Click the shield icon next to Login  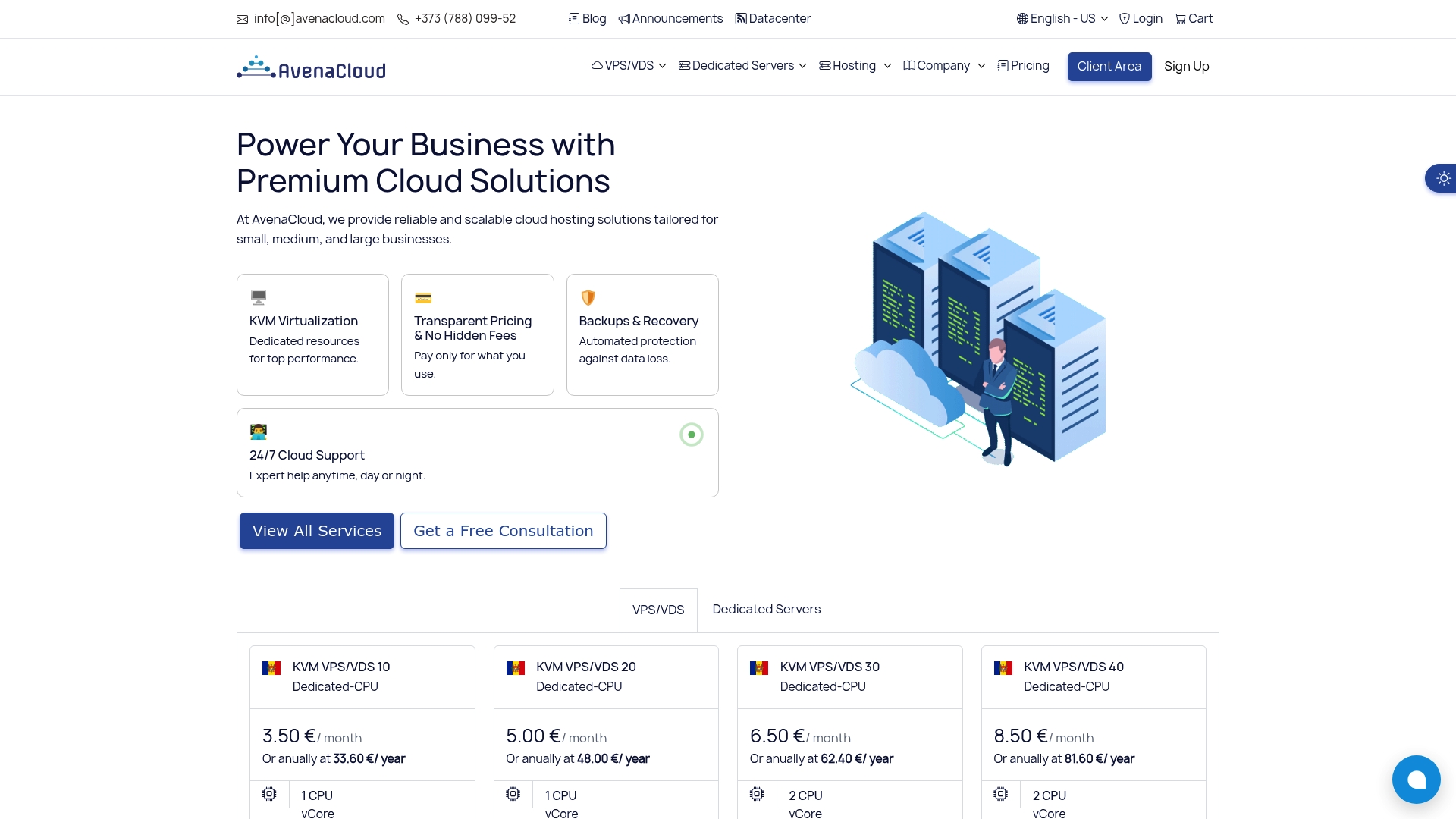[x=1125, y=18]
